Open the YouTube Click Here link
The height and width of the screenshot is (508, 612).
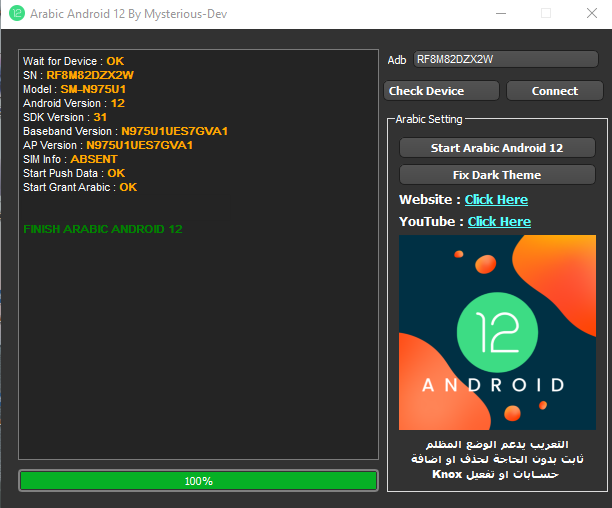499,222
